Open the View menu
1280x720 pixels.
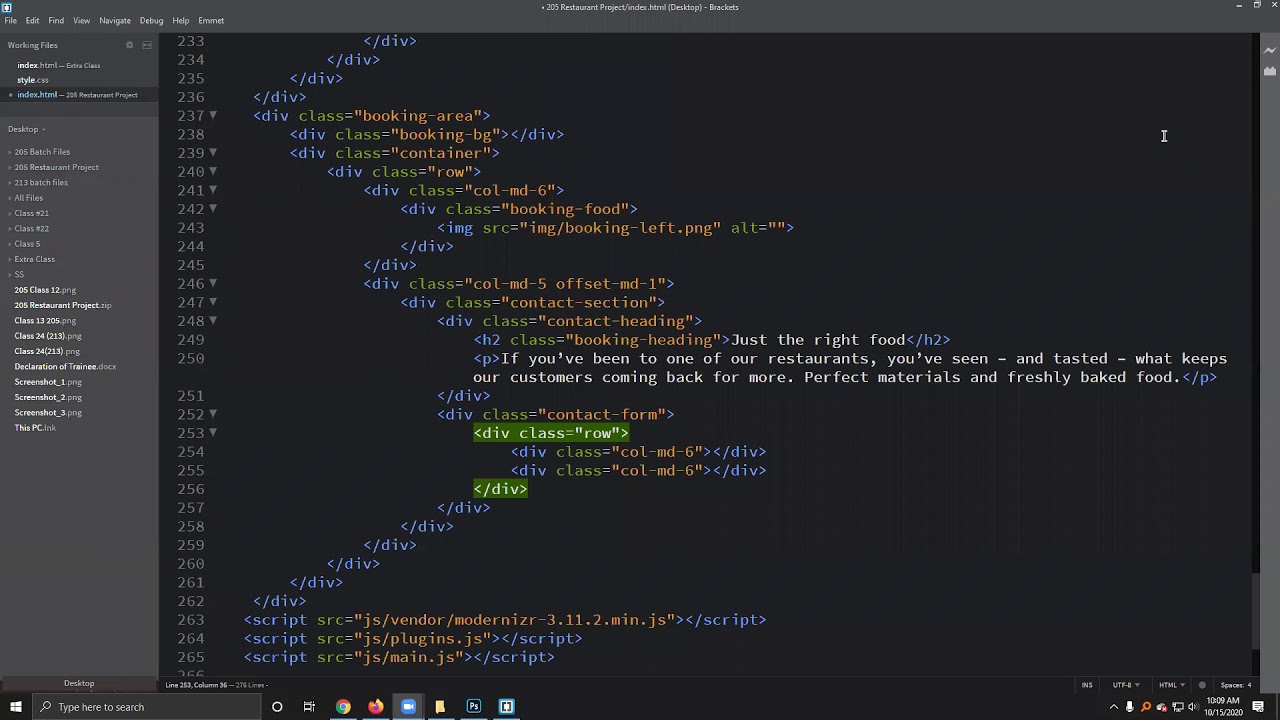(81, 20)
